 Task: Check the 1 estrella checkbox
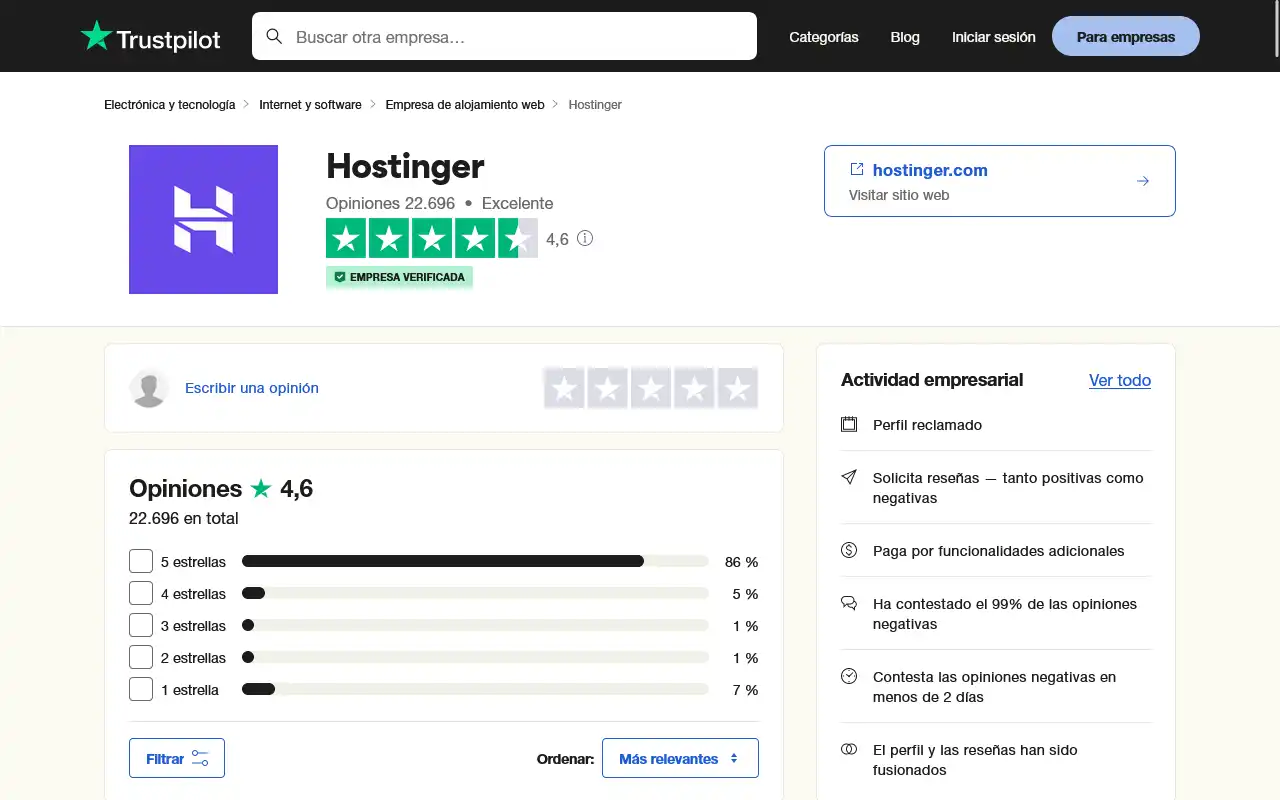tap(141, 689)
